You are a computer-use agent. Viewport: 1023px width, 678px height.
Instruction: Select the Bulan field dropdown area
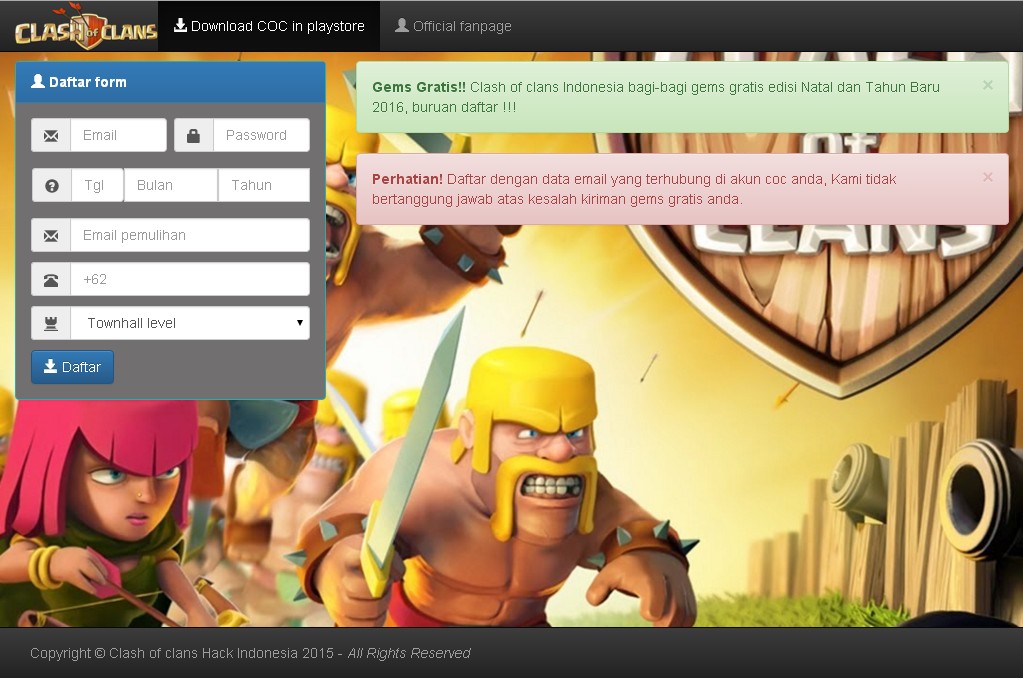click(x=170, y=184)
